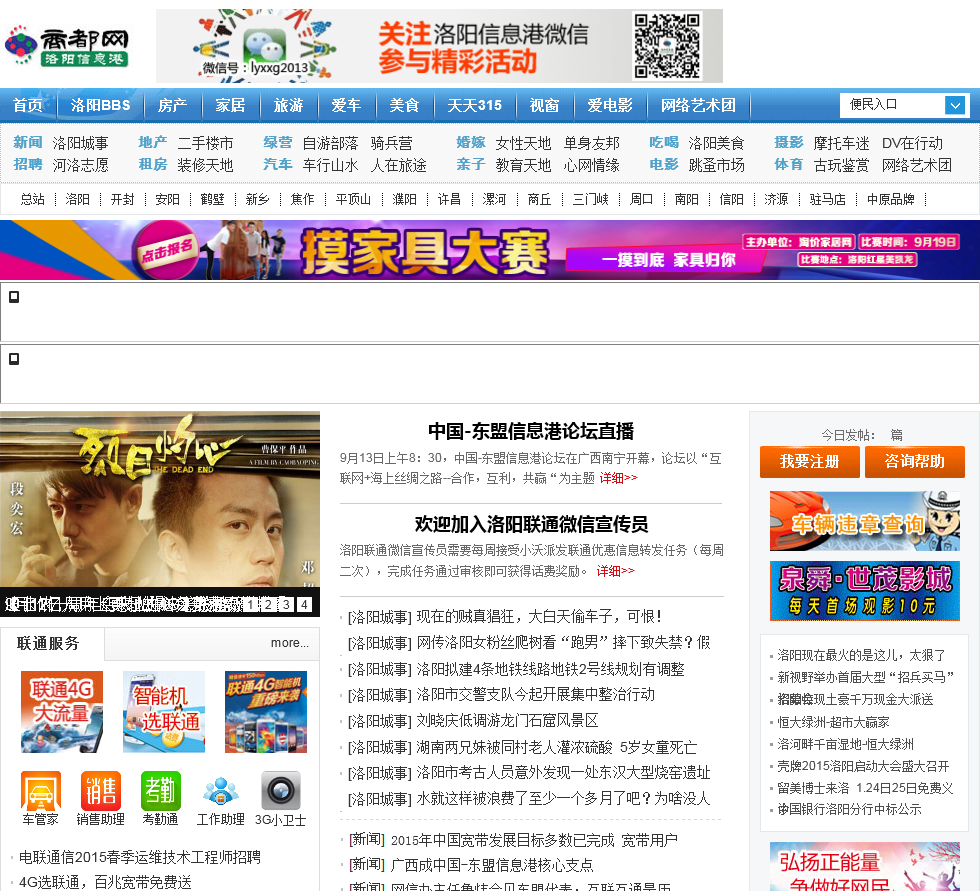Open the 中原品牌 link
Screen dimensions: 980x891
coord(891,199)
